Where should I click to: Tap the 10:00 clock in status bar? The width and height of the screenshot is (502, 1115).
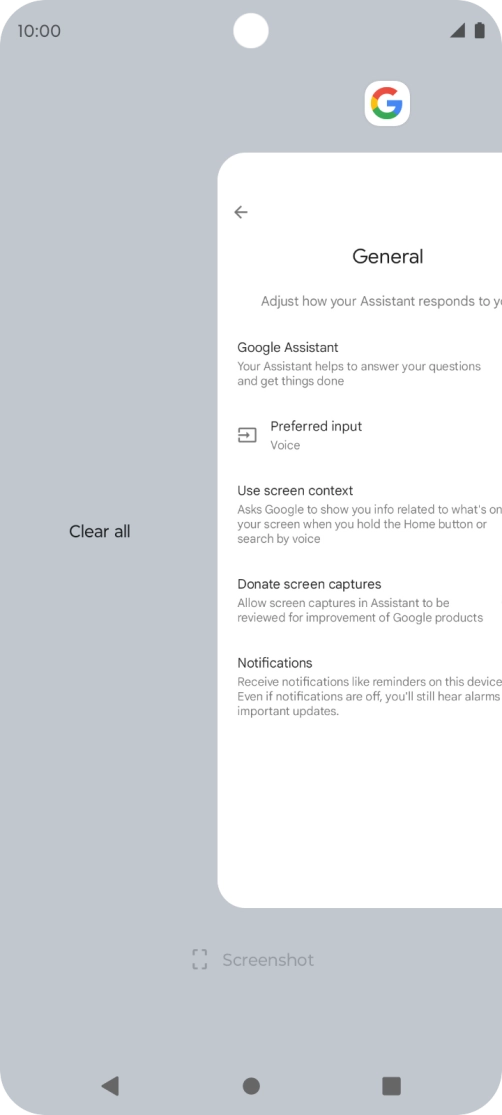[x=39, y=31]
